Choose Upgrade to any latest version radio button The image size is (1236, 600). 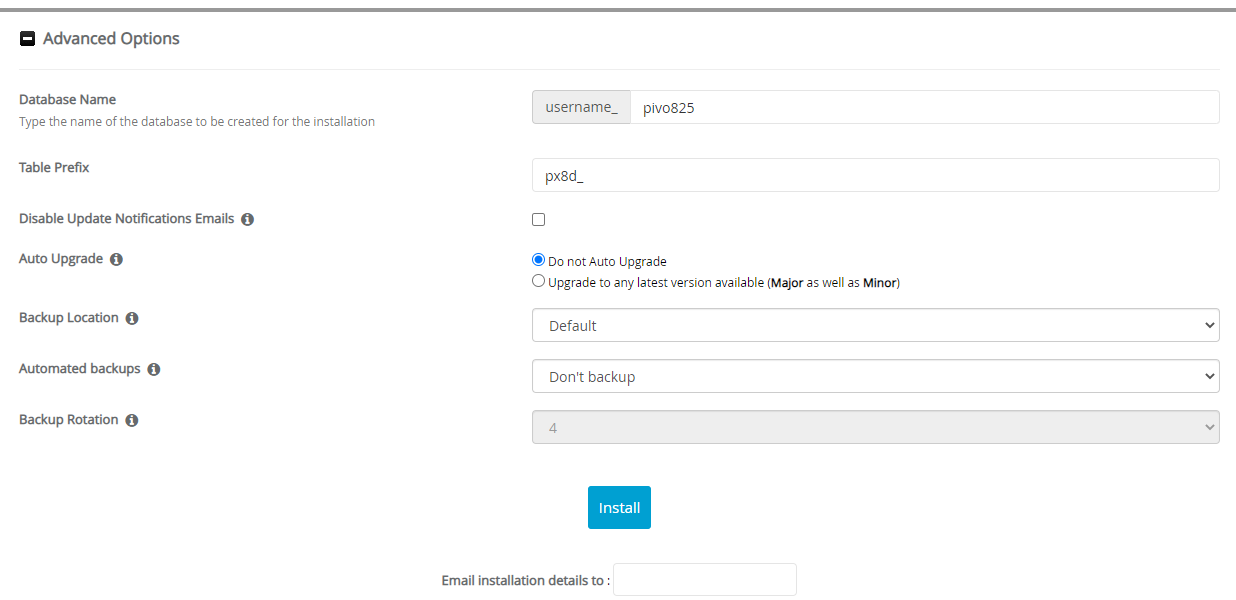[x=539, y=282]
